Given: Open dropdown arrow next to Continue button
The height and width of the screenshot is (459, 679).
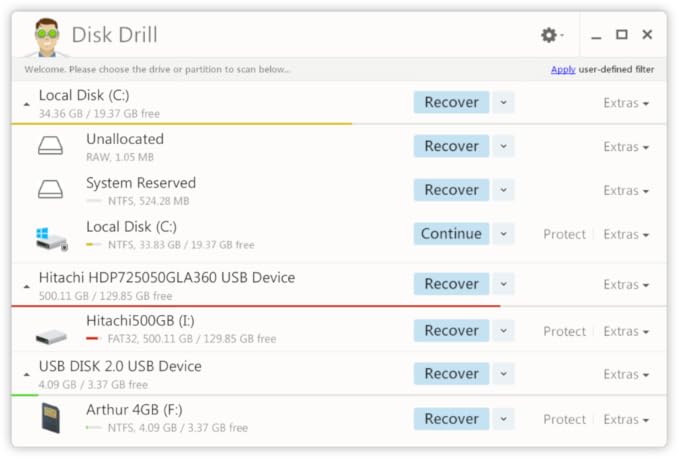Looking at the screenshot, I should (x=503, y=234).
